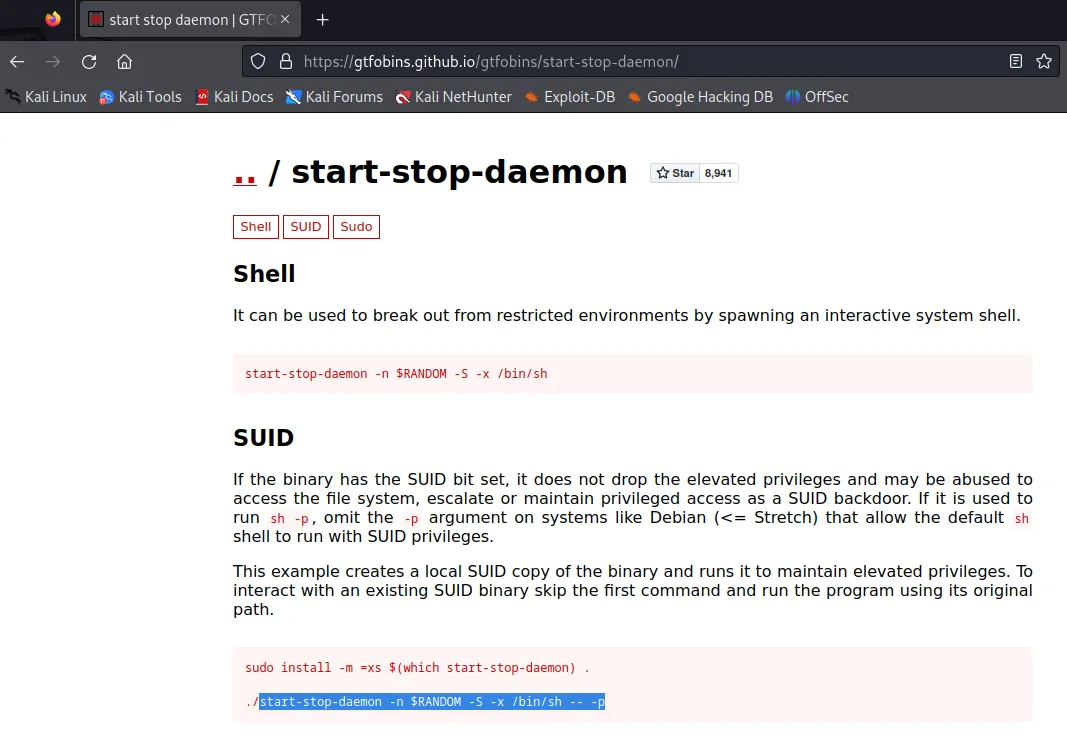Open the Google Hacking DB bookmark
The image size is (1067, 744).
tap(700, 97)
